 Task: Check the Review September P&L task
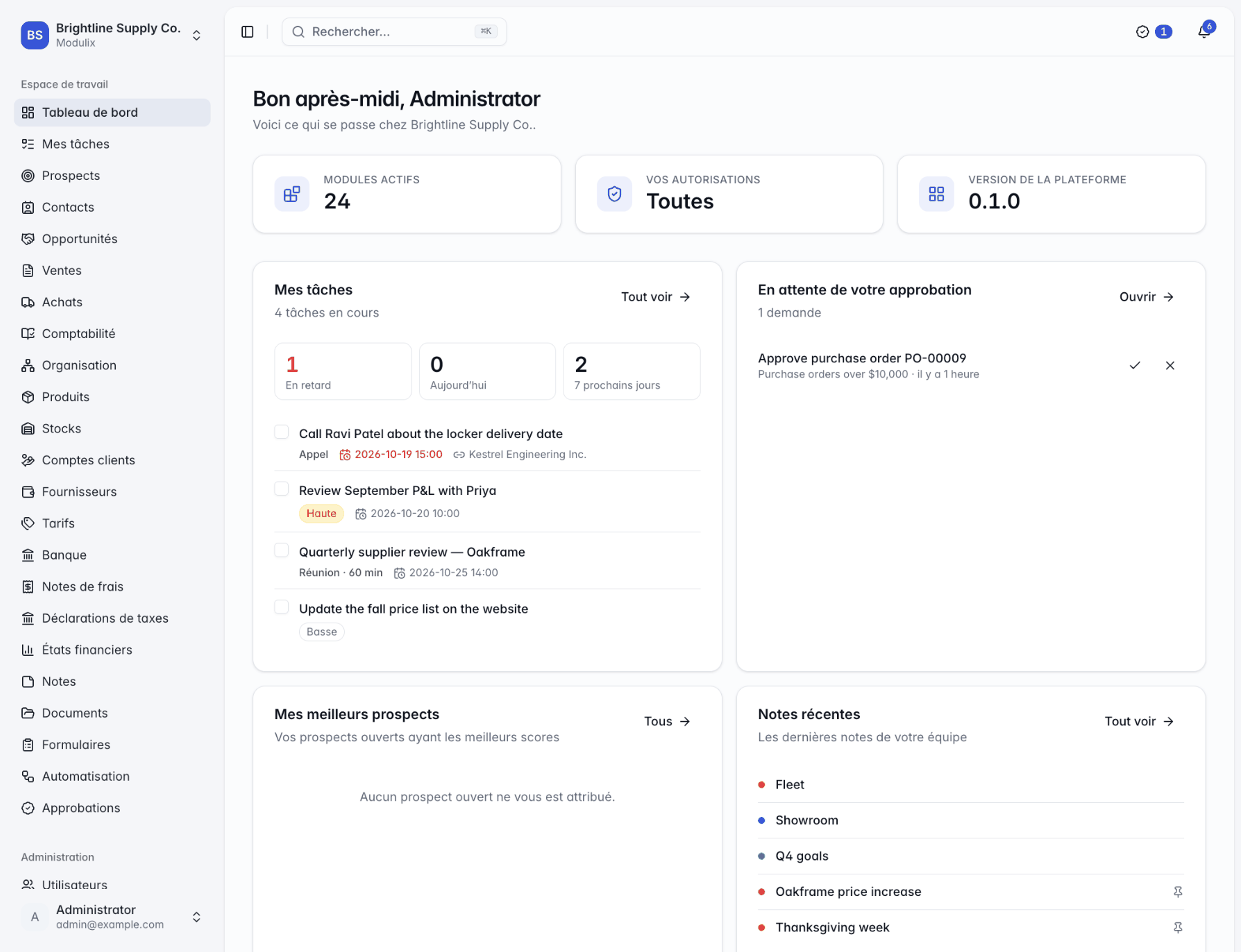282,489
